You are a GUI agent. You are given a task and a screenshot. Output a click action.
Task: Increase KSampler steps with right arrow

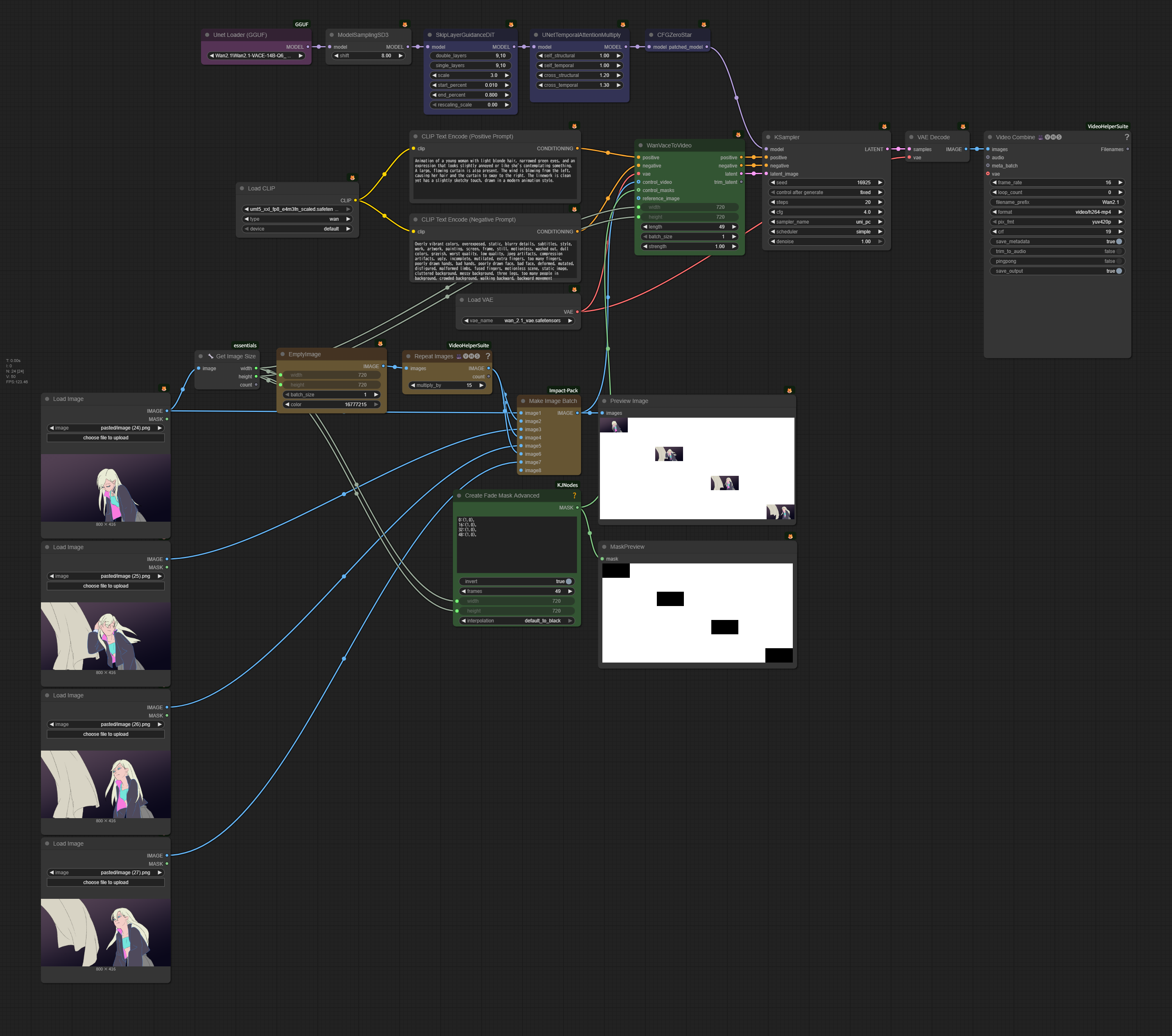880,202
